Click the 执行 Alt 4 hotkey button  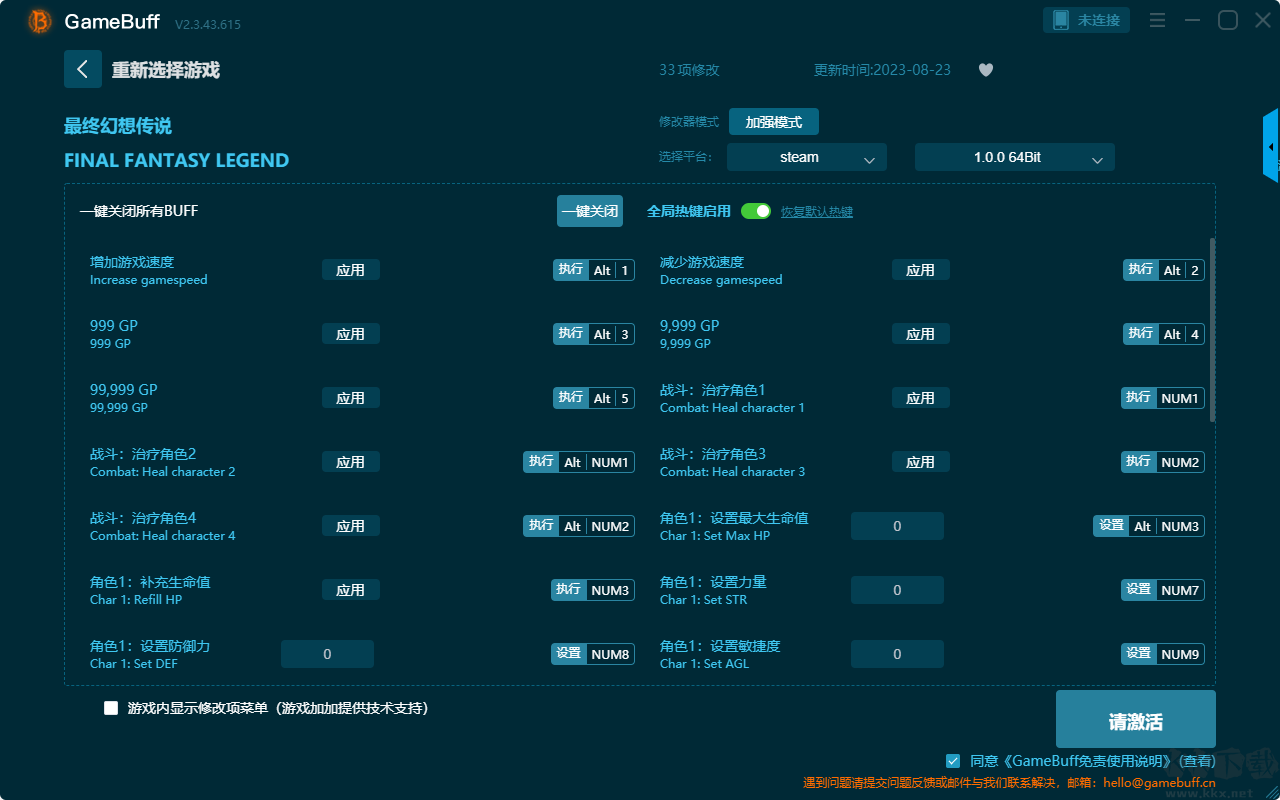point(1164,334)
